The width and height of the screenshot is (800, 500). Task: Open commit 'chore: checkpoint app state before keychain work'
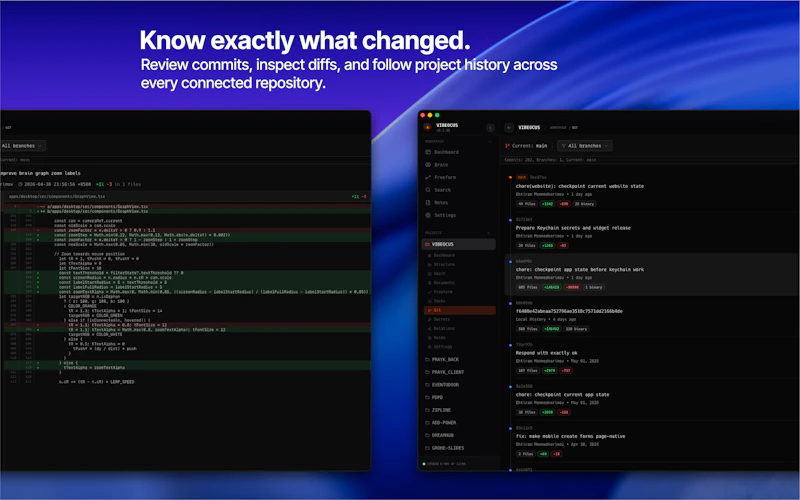pyautogui.click(x=580, y=269)
